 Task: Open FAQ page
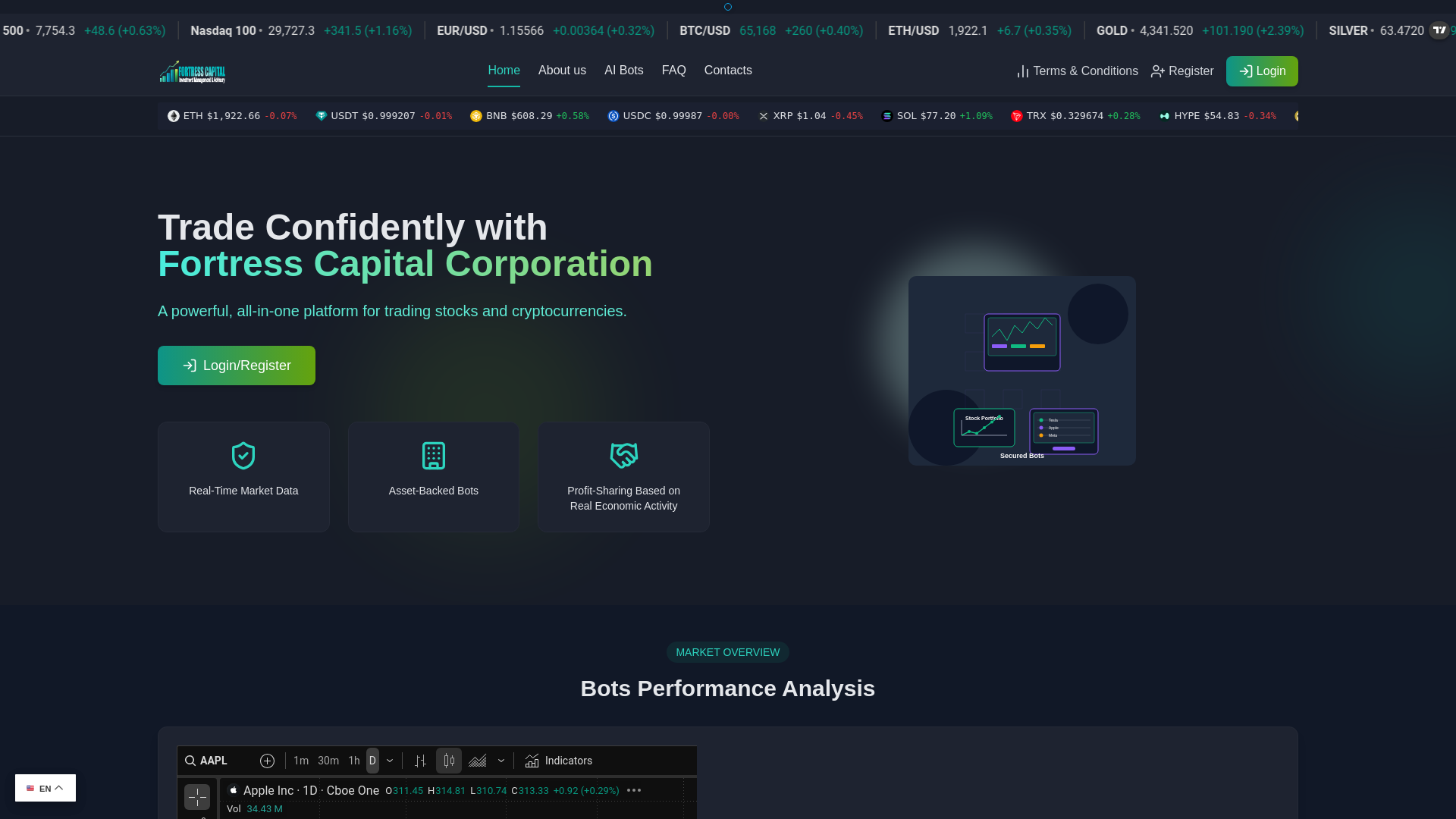673,71
